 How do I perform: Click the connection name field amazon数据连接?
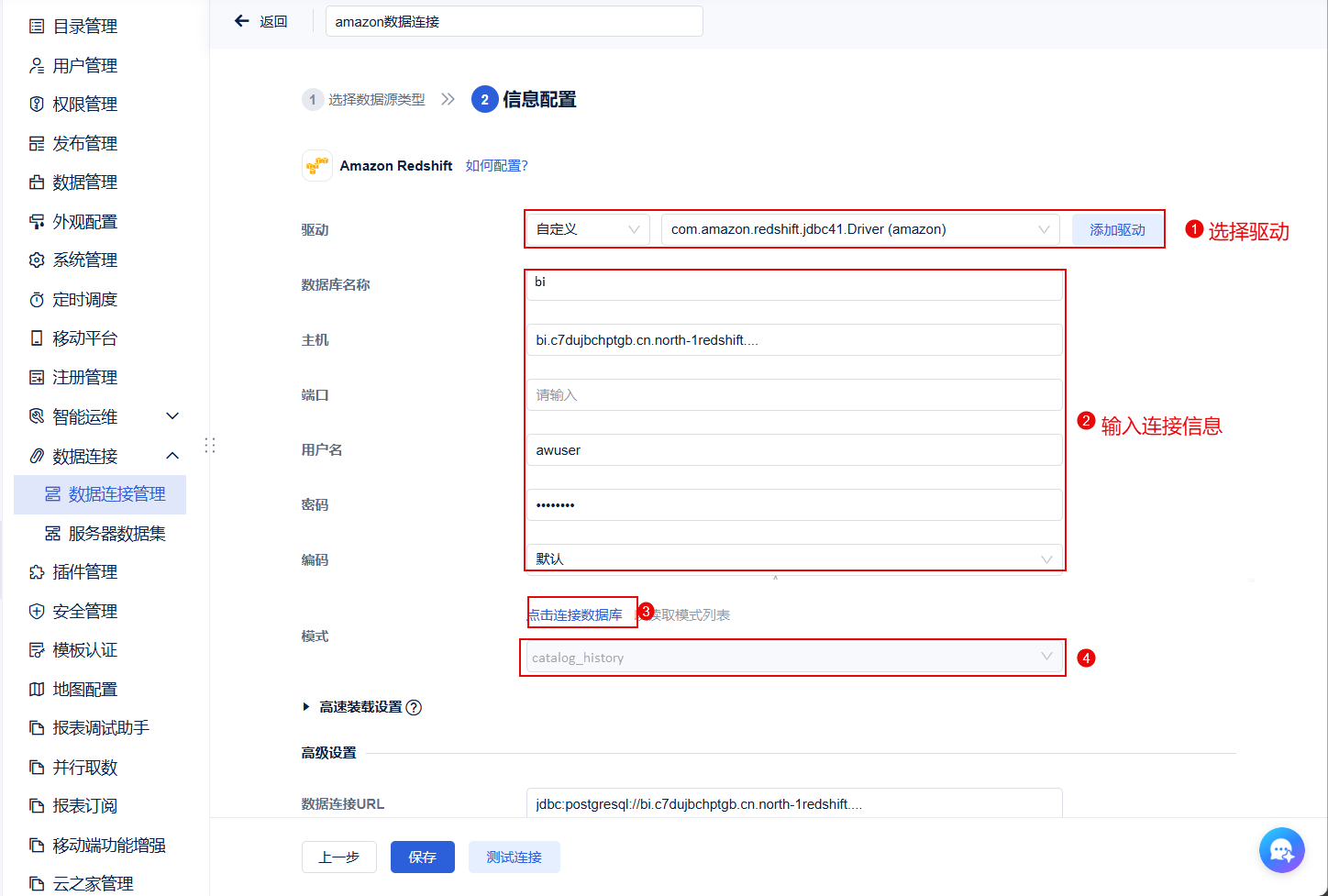515,21
